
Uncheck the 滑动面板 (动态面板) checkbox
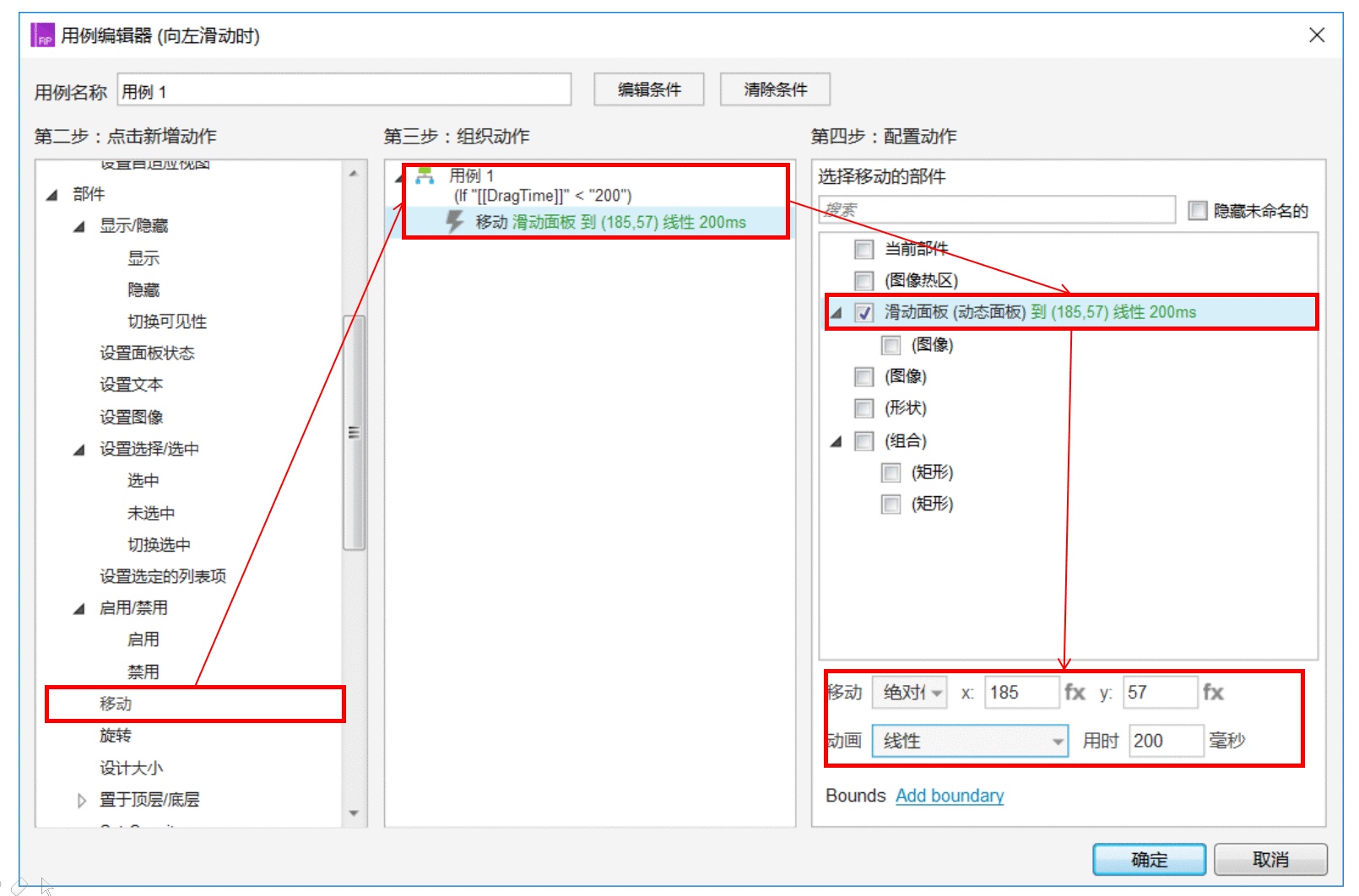864,312
